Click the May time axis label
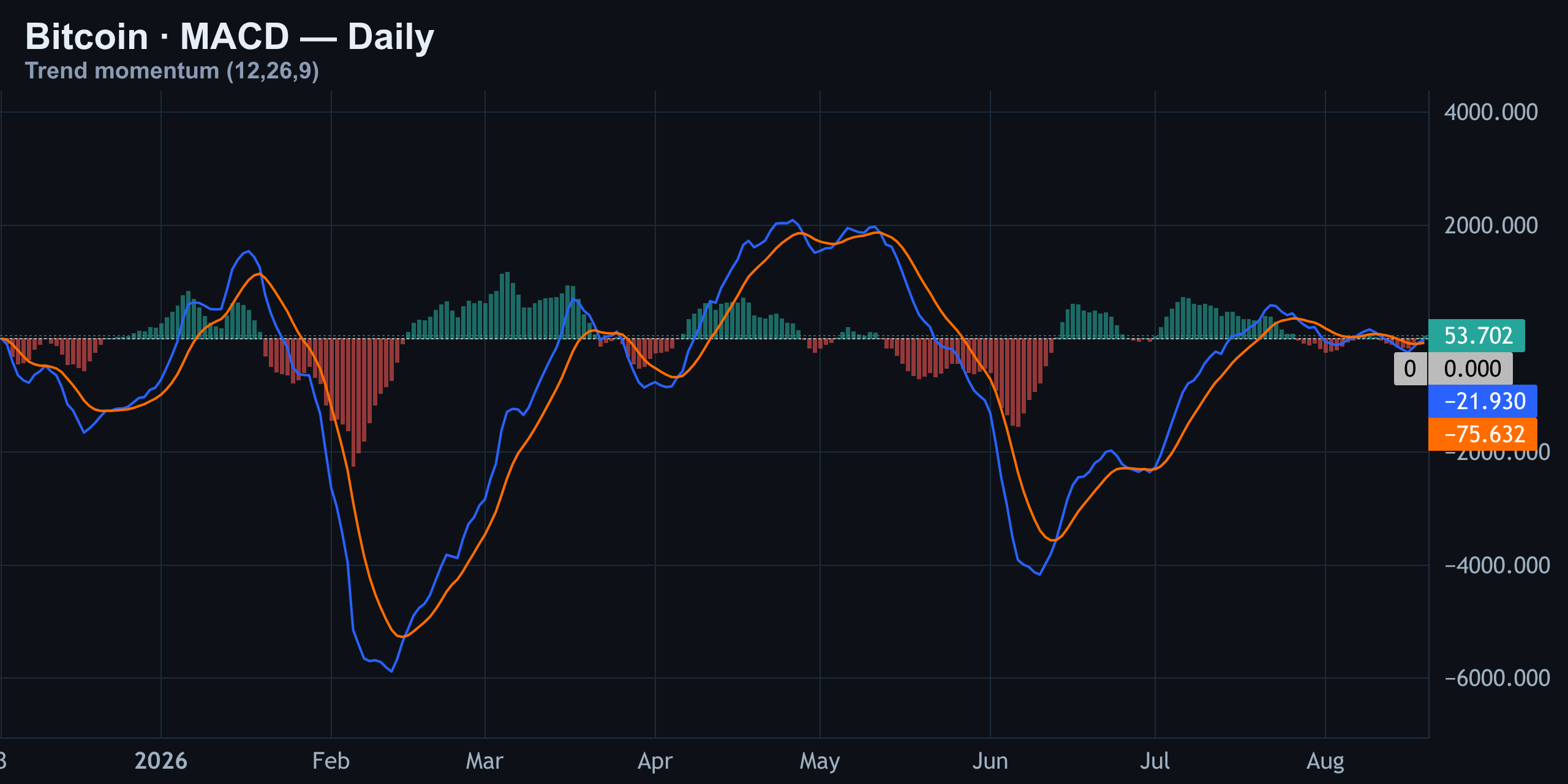The image size is (1568, 784). (820, 761)
